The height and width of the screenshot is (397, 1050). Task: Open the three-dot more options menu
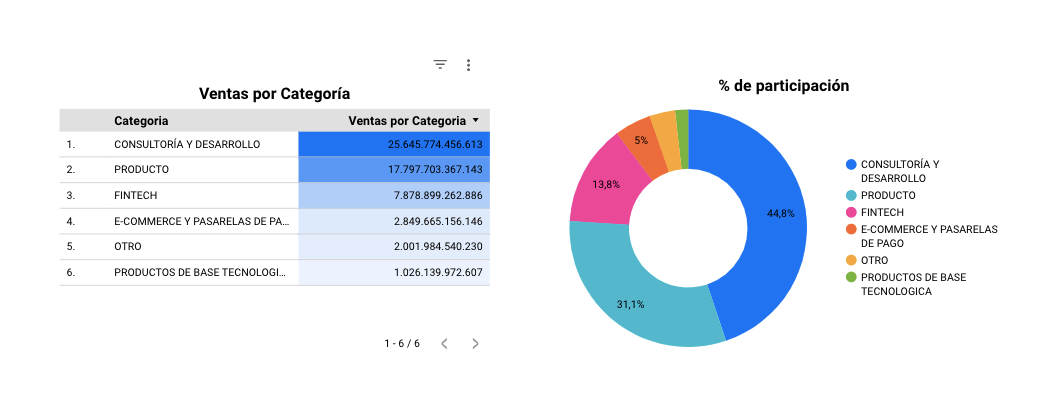tap(468, 65)
